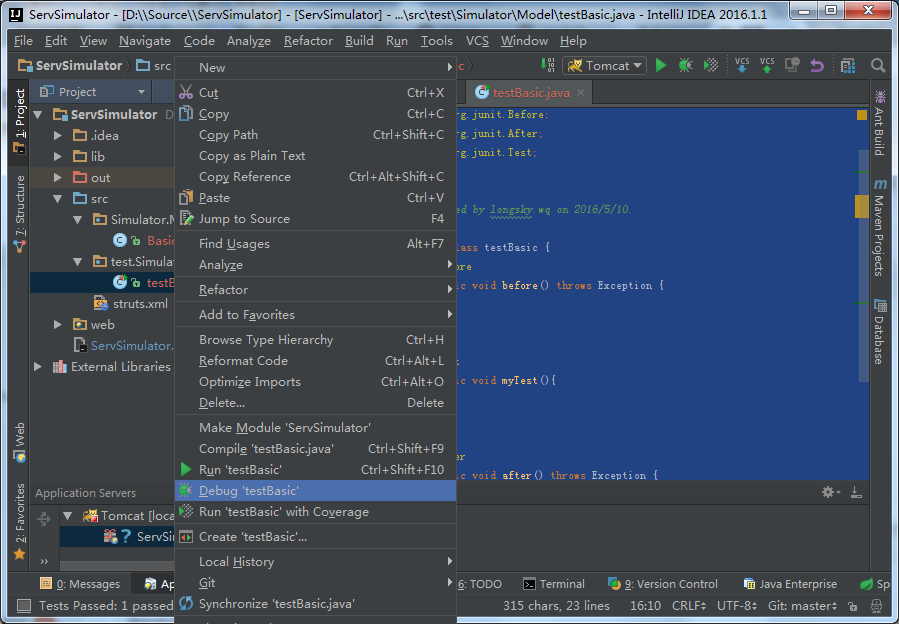Viewport: 899px width, 624px height.
Task: Toggle the 1: Project tool window
Action: 19,122
